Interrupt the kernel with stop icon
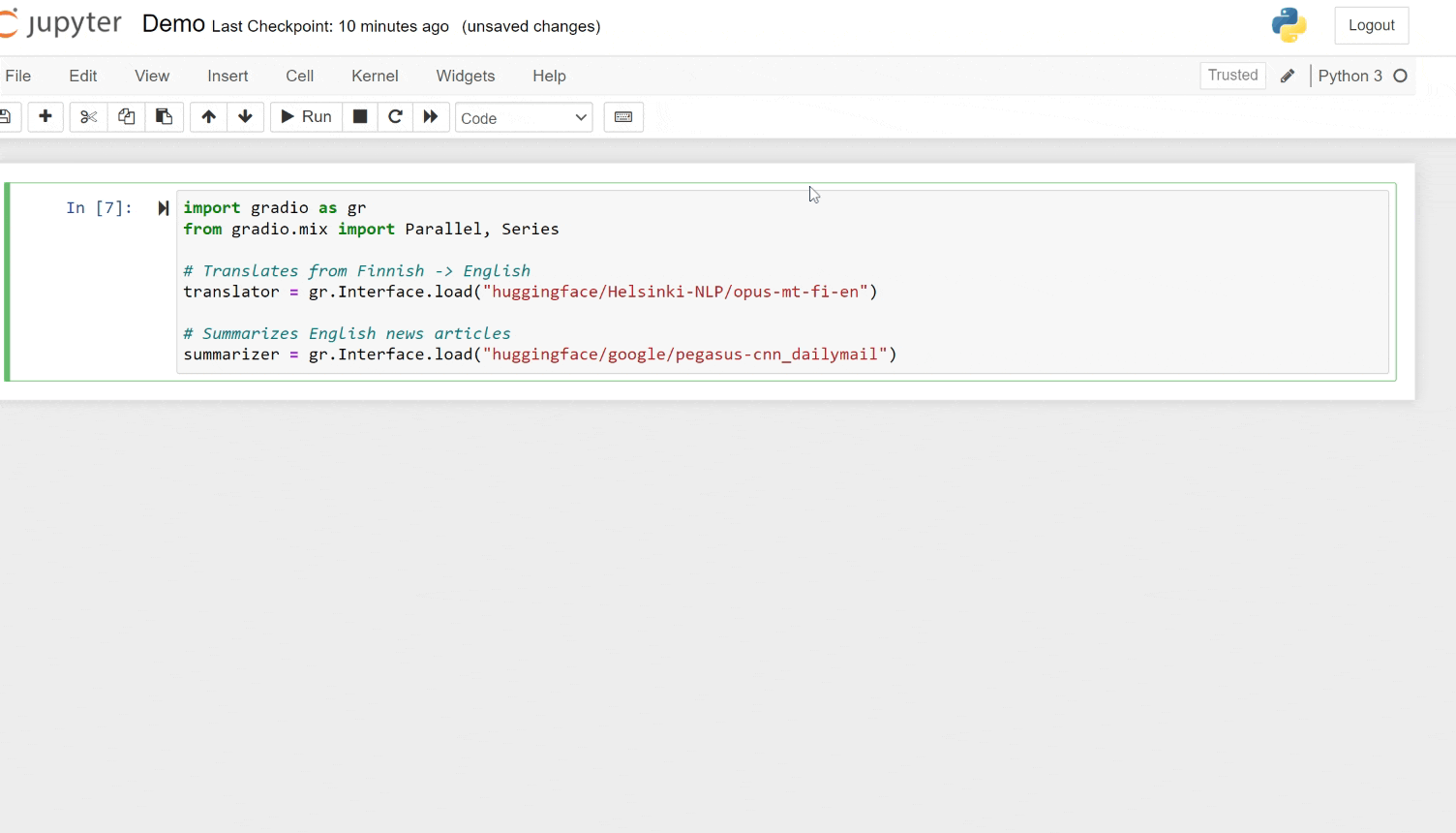 tap(359, 117)
